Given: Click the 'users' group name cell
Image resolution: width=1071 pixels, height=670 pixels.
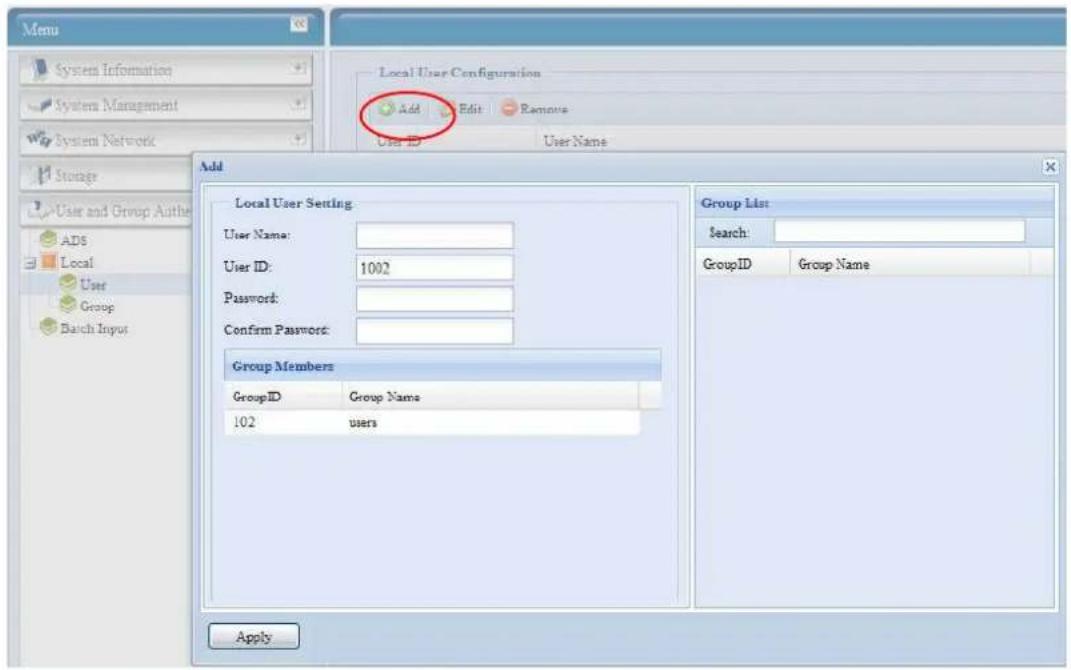Looking at the screenshot, I should [363, 423].
